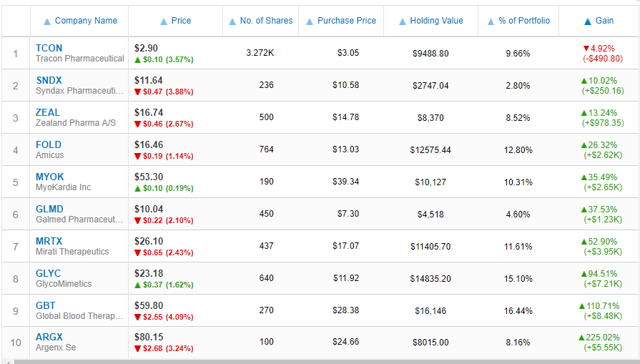The width and height of the screenshot is (640, 364).
Task: Click the $2.90 price for TCON
Action: 146,48
